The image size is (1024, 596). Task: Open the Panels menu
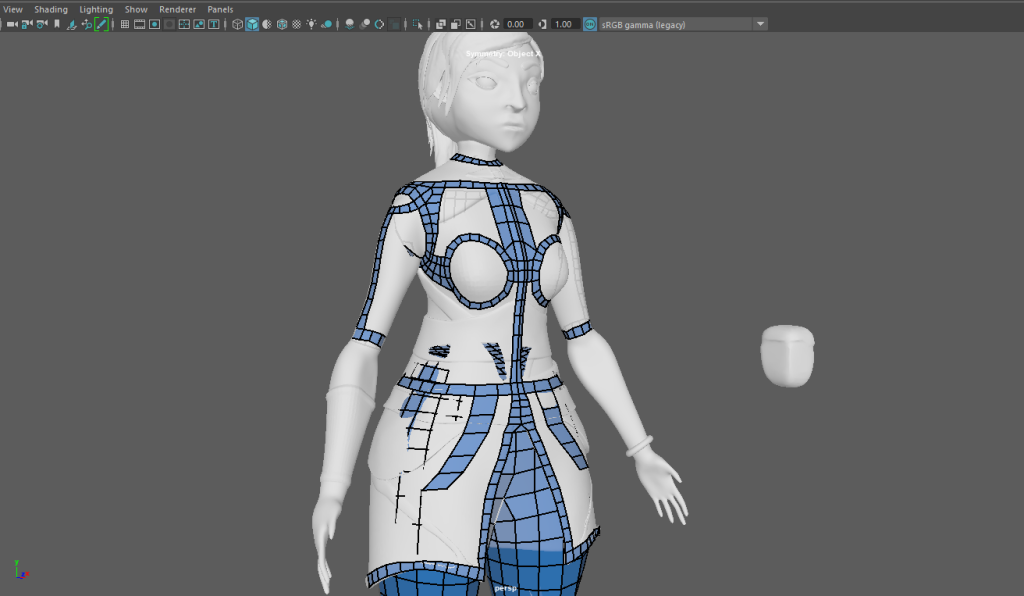[220, 9]
